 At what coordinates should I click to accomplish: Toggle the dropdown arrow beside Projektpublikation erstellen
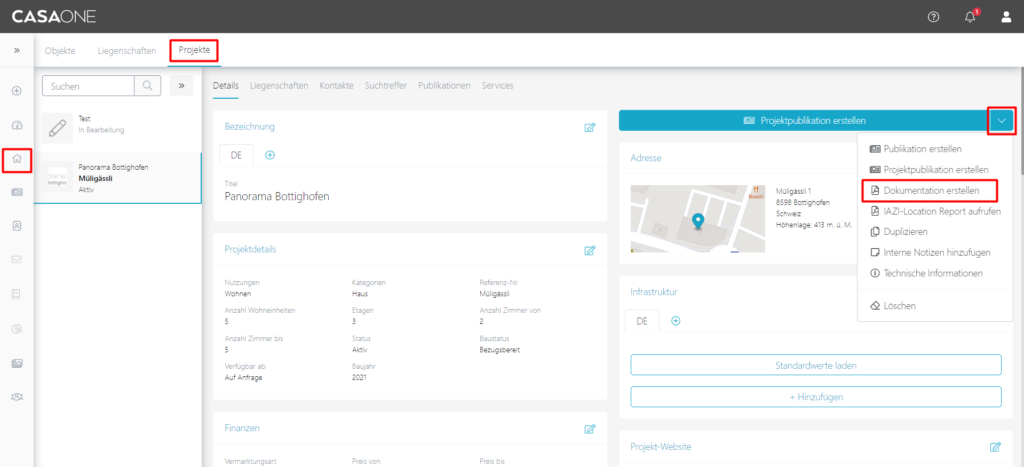pyautogui.click(x=1001, y=120)
